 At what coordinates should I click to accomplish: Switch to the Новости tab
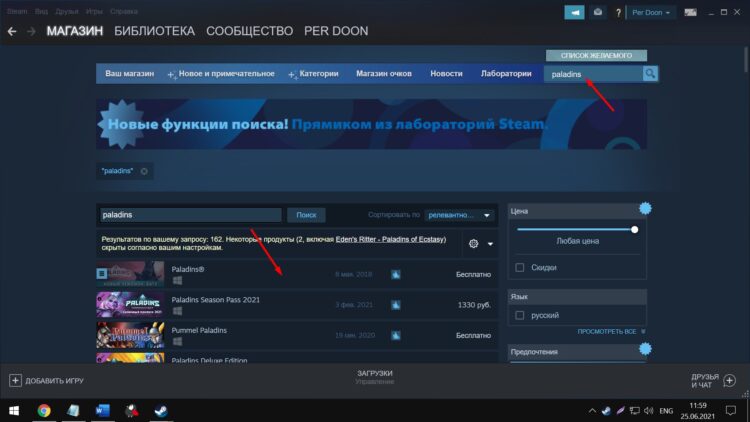[446, 74]
